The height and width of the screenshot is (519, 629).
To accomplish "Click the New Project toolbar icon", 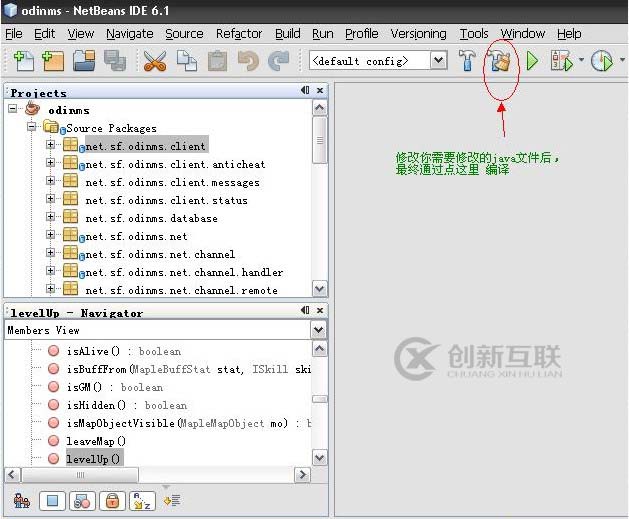I will (53, 61).
